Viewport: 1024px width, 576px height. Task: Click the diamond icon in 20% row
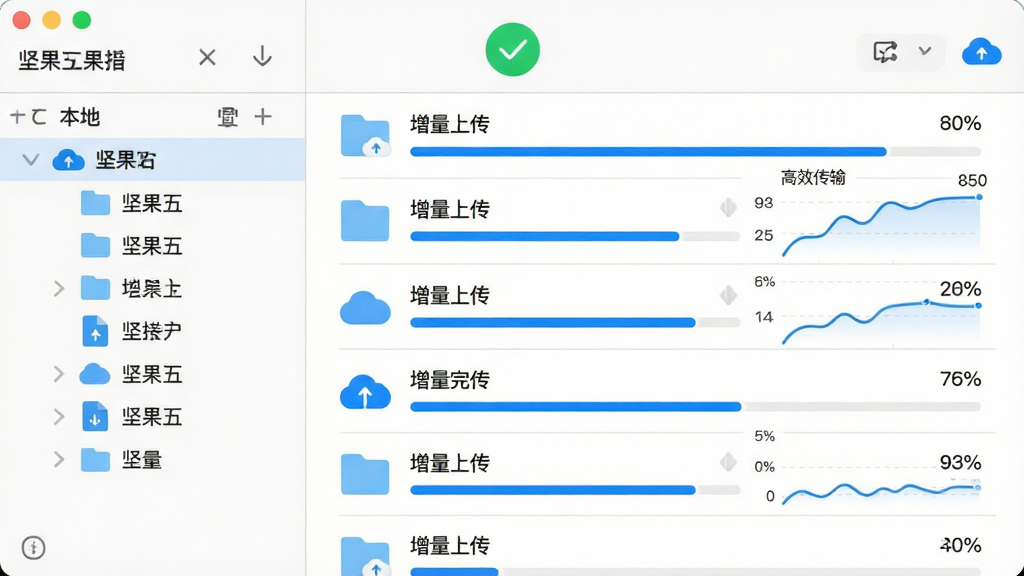click(728, 295)
